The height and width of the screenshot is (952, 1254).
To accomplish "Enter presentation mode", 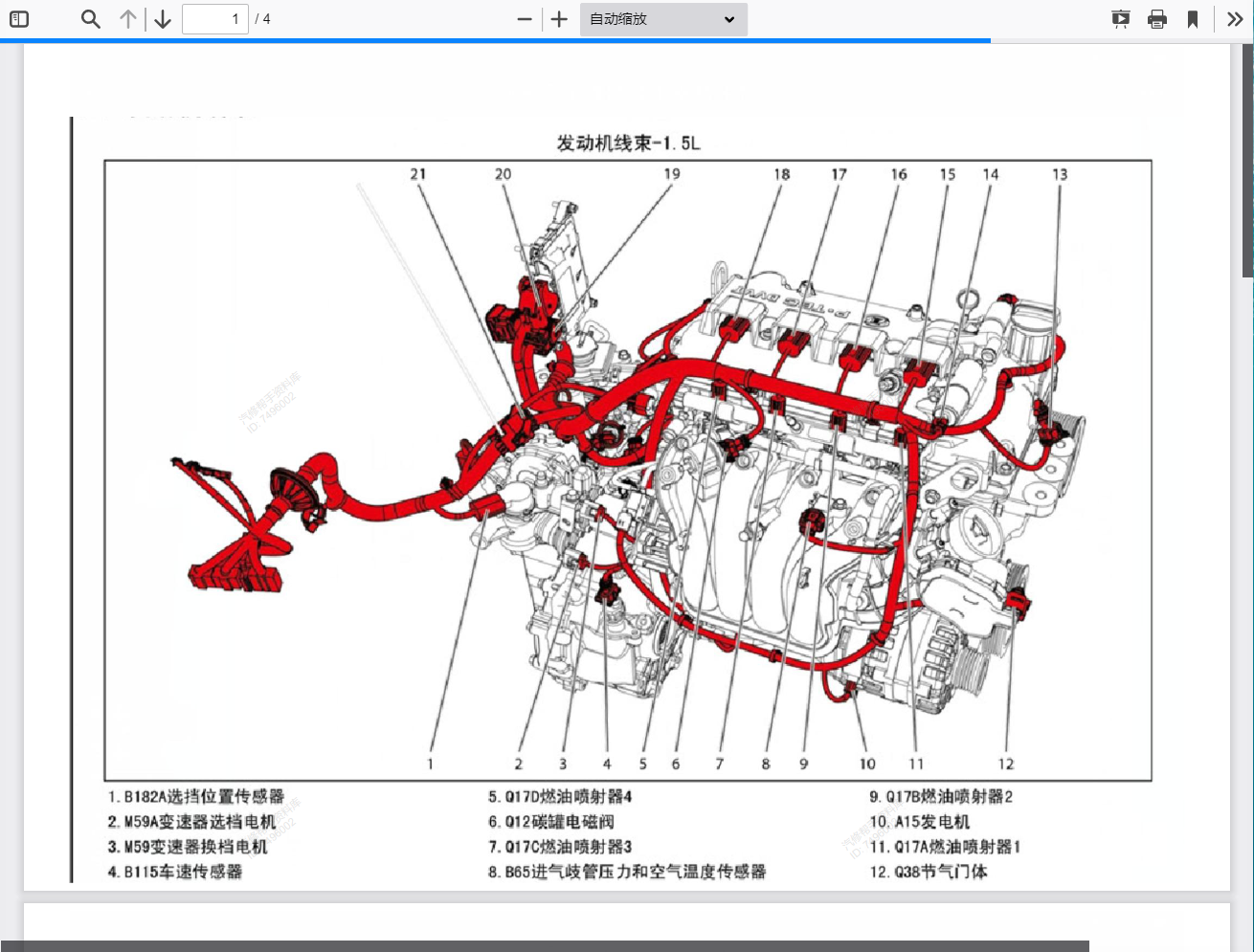I will [x=1120, y=19].
